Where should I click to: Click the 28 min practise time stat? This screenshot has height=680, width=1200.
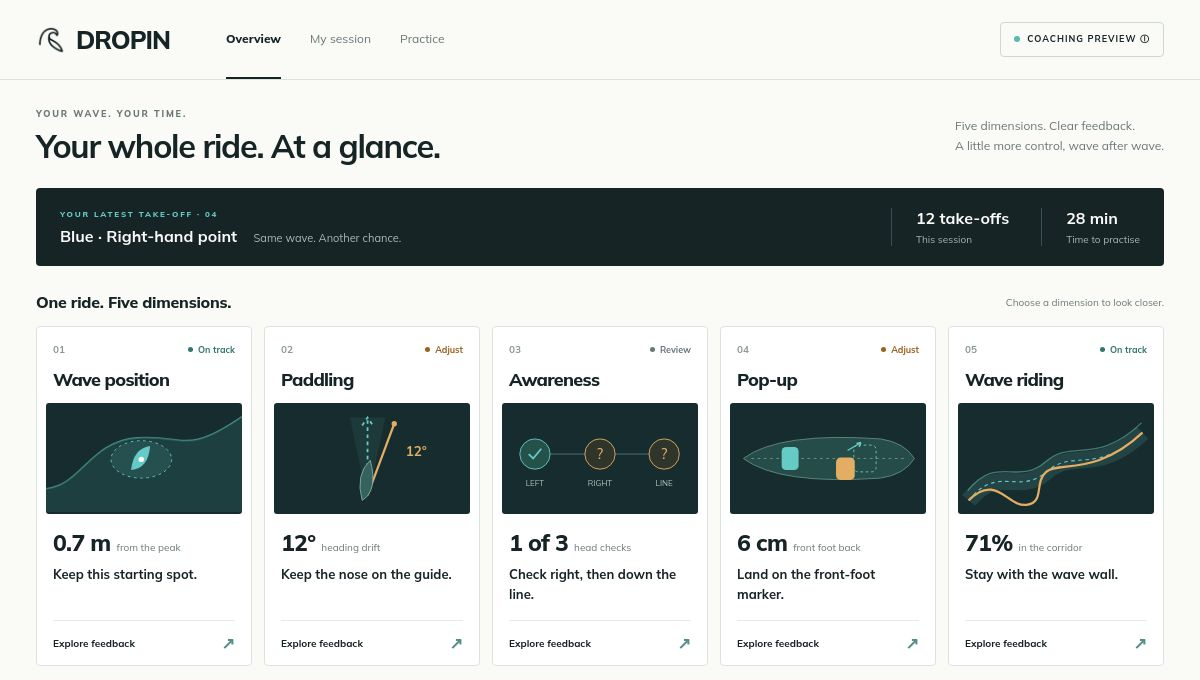pyautogui.click(x=1103, y=227)
